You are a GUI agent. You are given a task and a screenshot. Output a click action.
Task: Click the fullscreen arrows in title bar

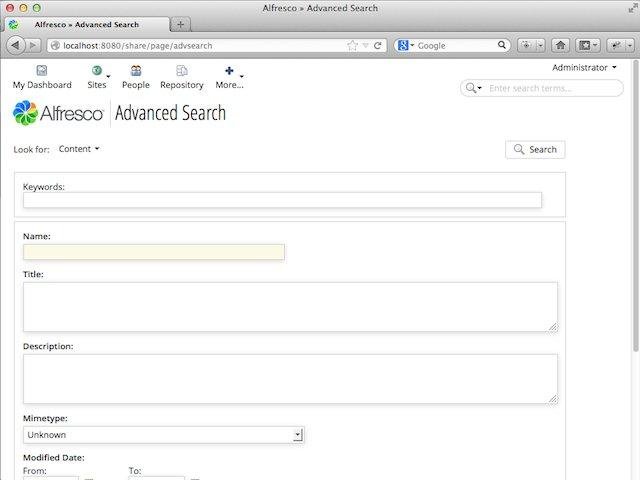coord(633,8)
